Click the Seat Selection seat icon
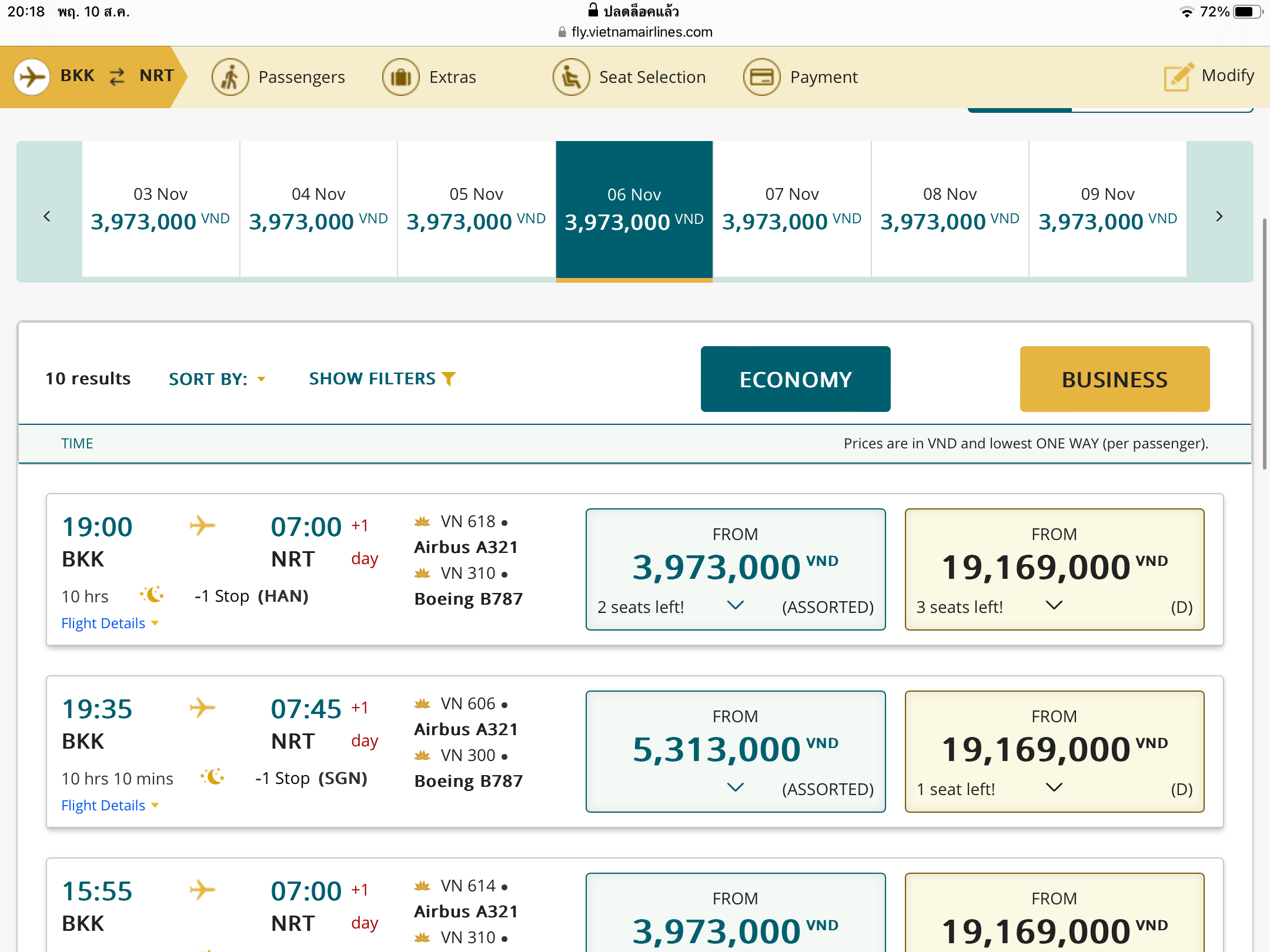1270x952 pixels. (571, 77)
